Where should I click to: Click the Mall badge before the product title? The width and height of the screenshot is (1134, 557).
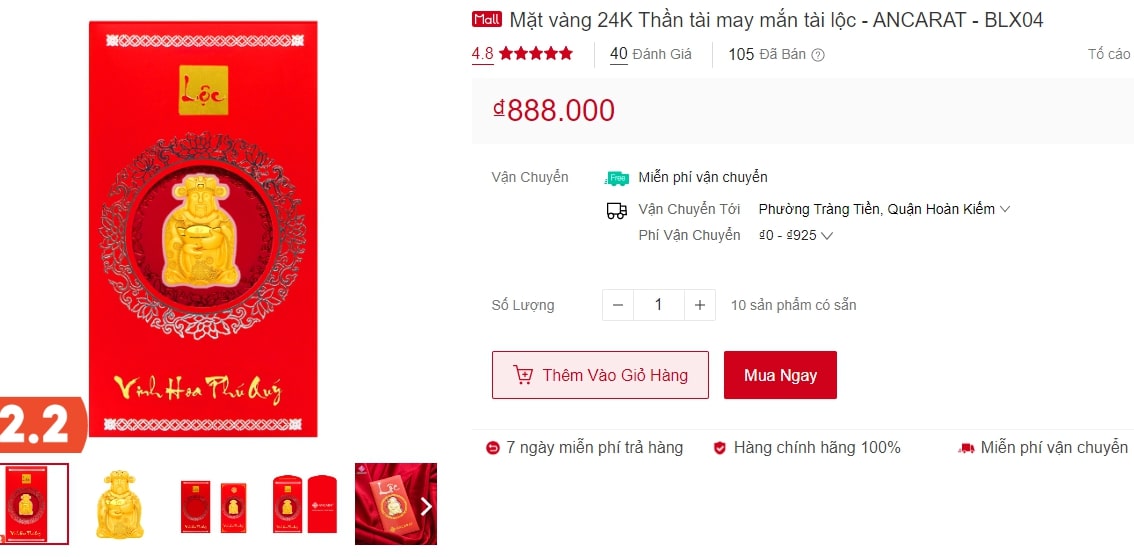487,20
